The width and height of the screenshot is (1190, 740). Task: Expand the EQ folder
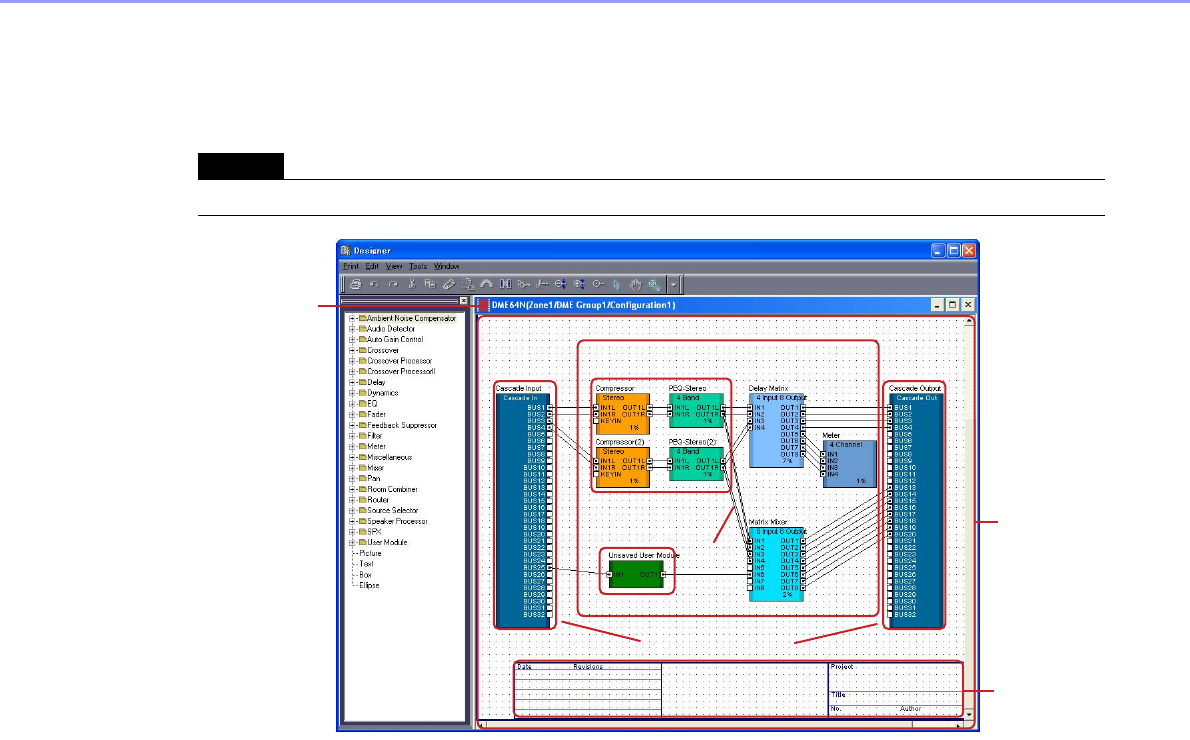352,404
